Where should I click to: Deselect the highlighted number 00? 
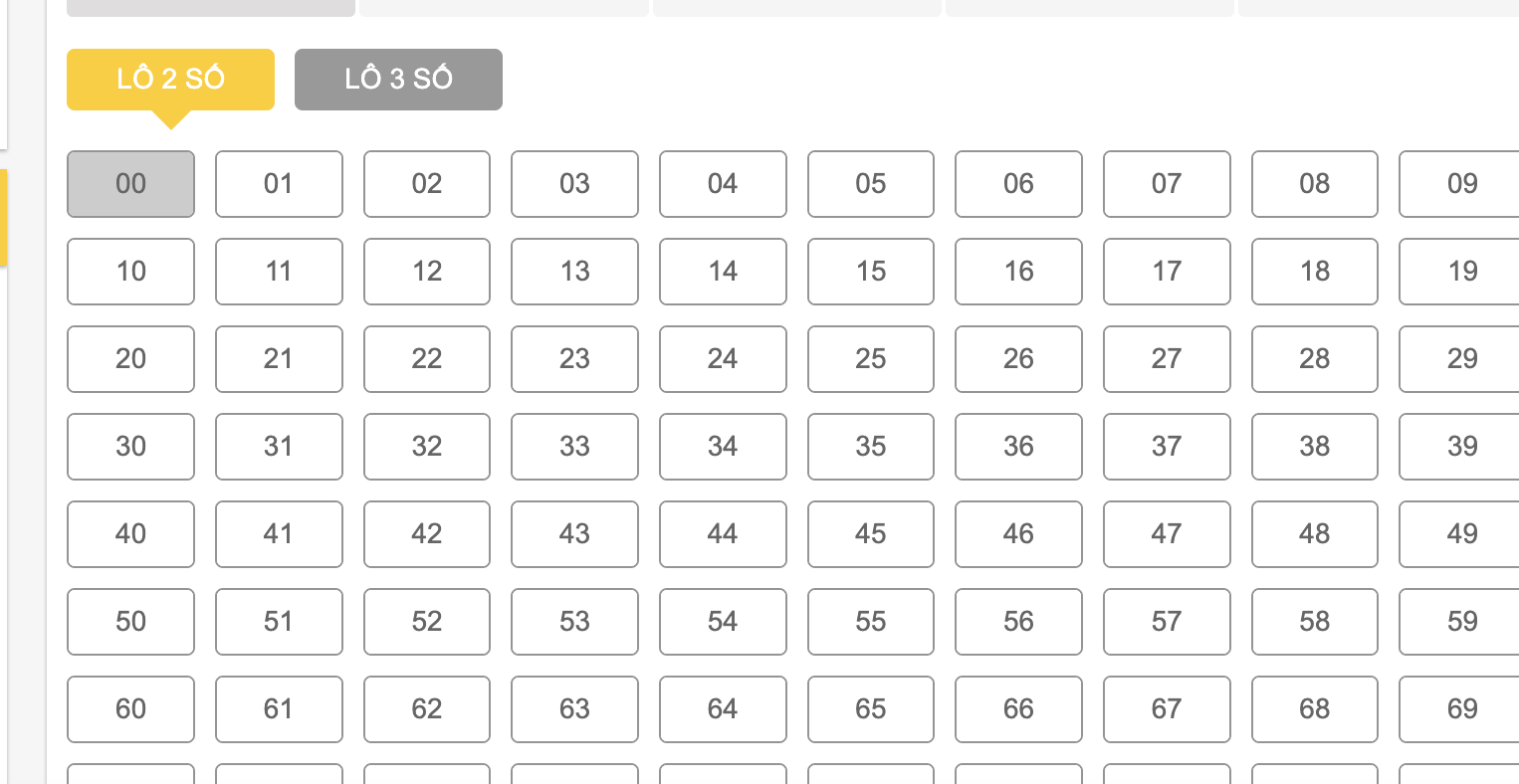pos(130,184)
